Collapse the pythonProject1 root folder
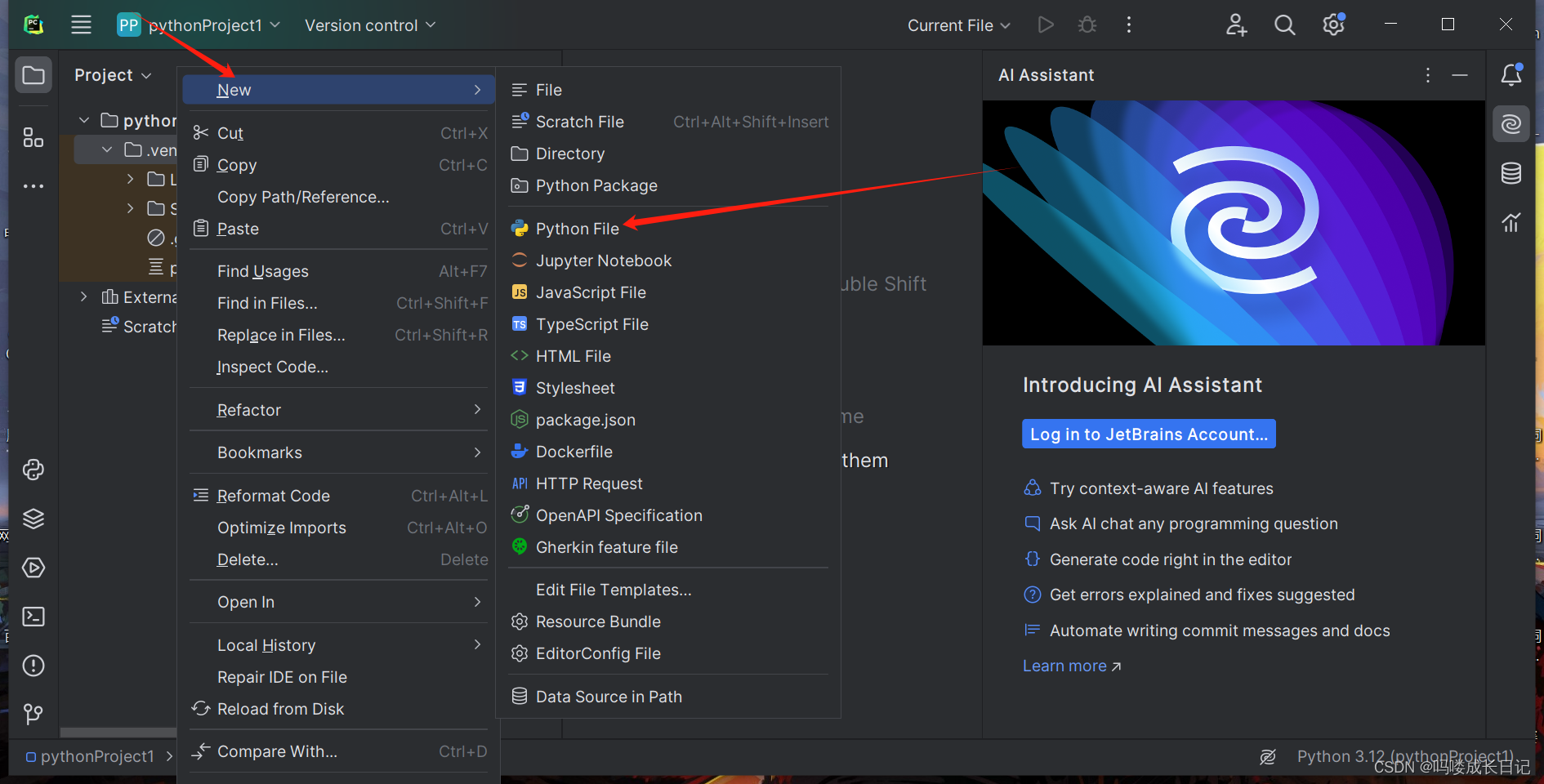This screenshot has height=784, width=1544. (84, 121)
